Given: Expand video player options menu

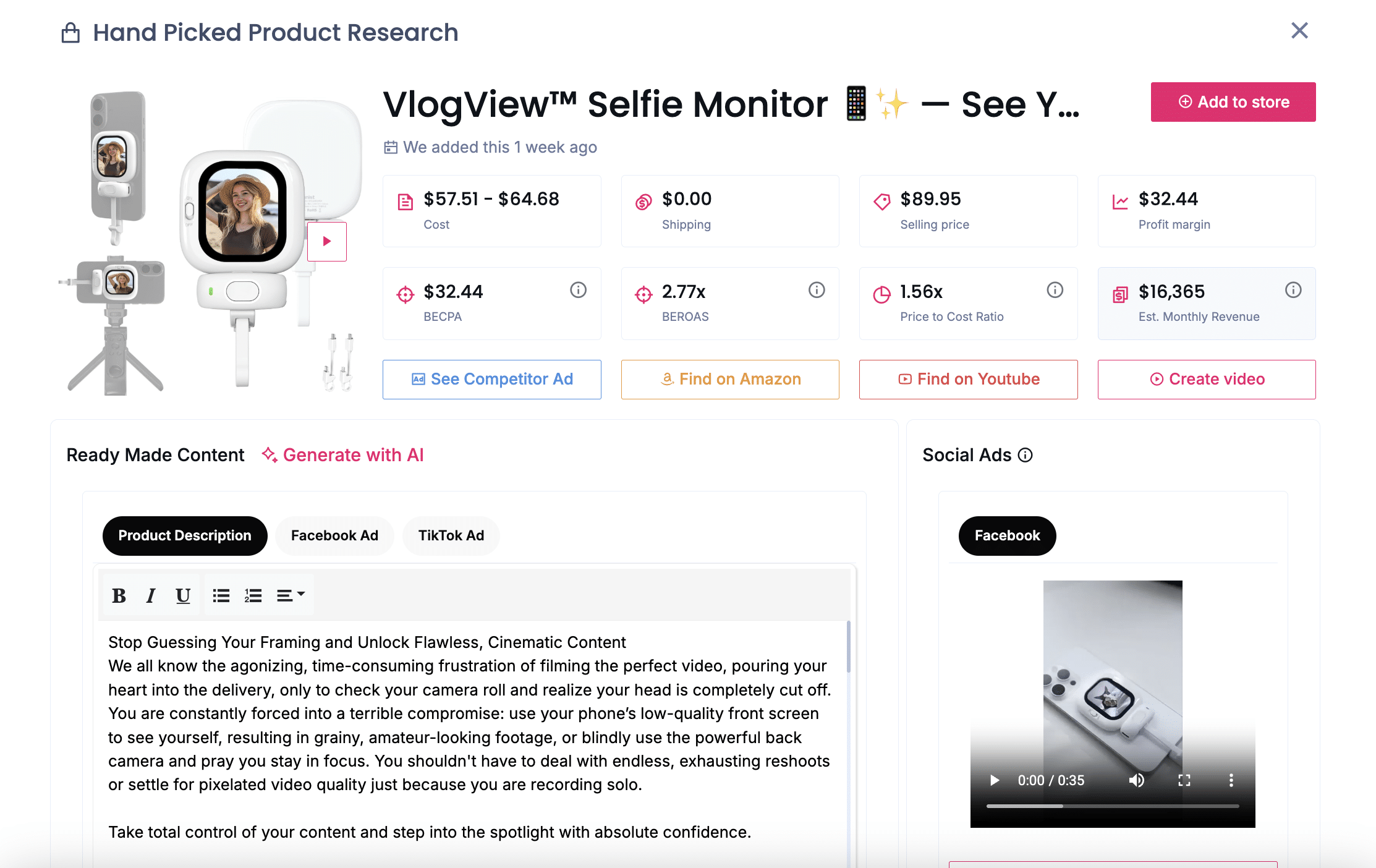Looking at the screenshot, I should pyautogui.click(x=1231, y=780).
